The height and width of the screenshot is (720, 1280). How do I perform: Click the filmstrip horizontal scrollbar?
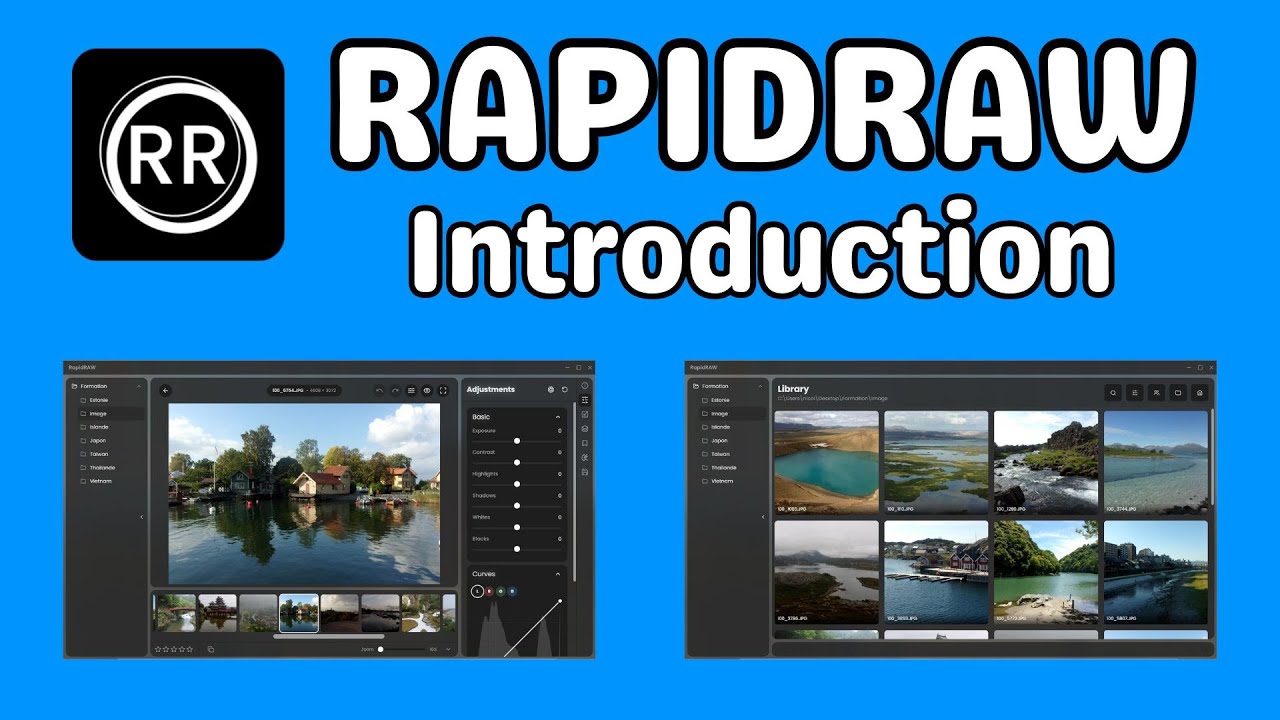pos(328,636)
